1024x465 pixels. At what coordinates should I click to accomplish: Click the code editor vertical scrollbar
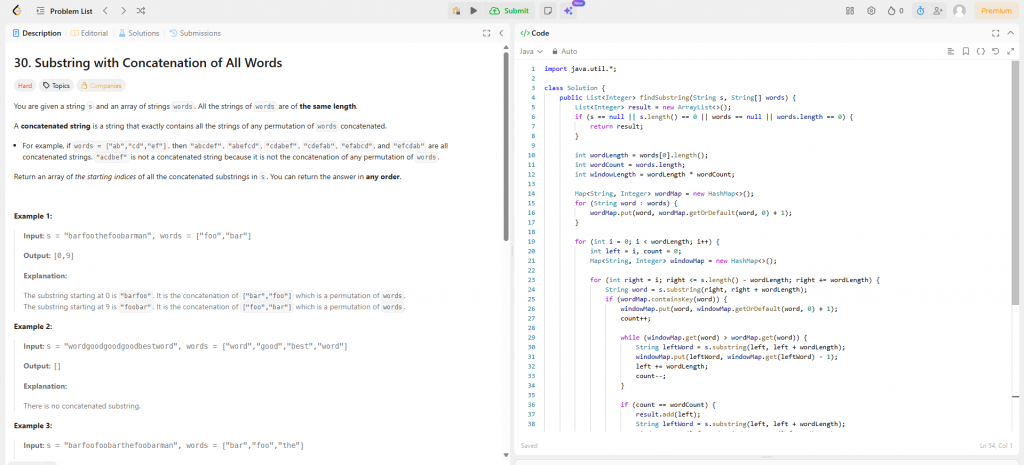[1015, 183]
